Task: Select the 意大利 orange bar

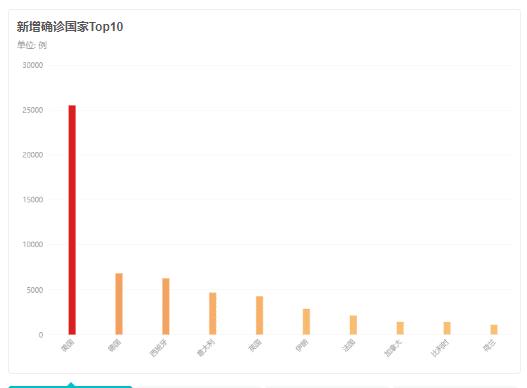Action: (213, 314)
